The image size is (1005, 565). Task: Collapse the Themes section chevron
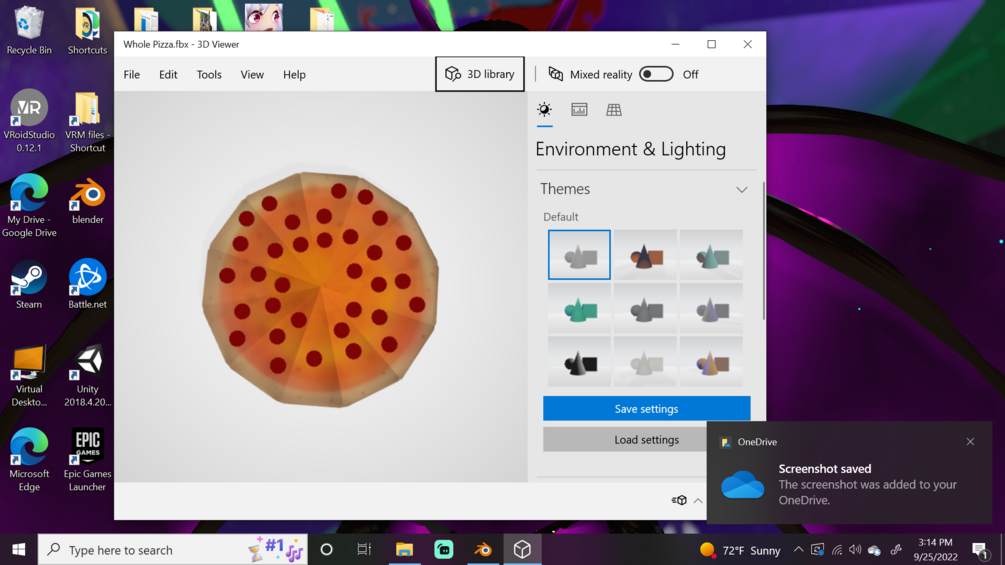click(742, 190)
